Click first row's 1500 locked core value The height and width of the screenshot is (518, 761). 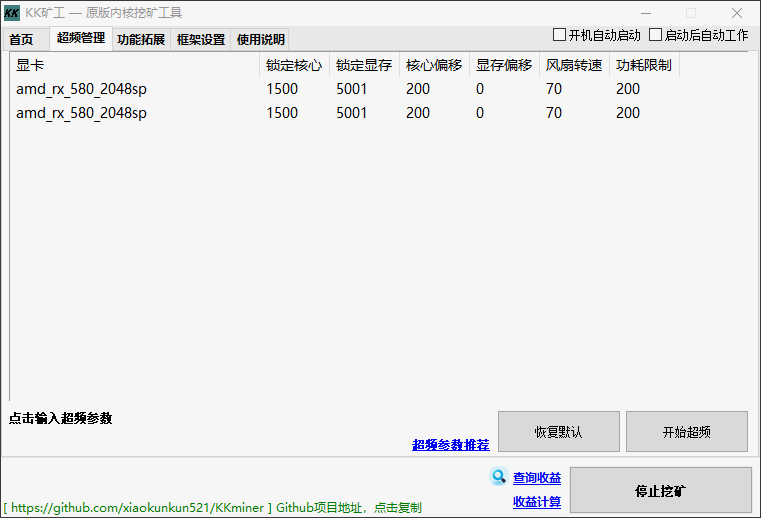click(282, 89)
